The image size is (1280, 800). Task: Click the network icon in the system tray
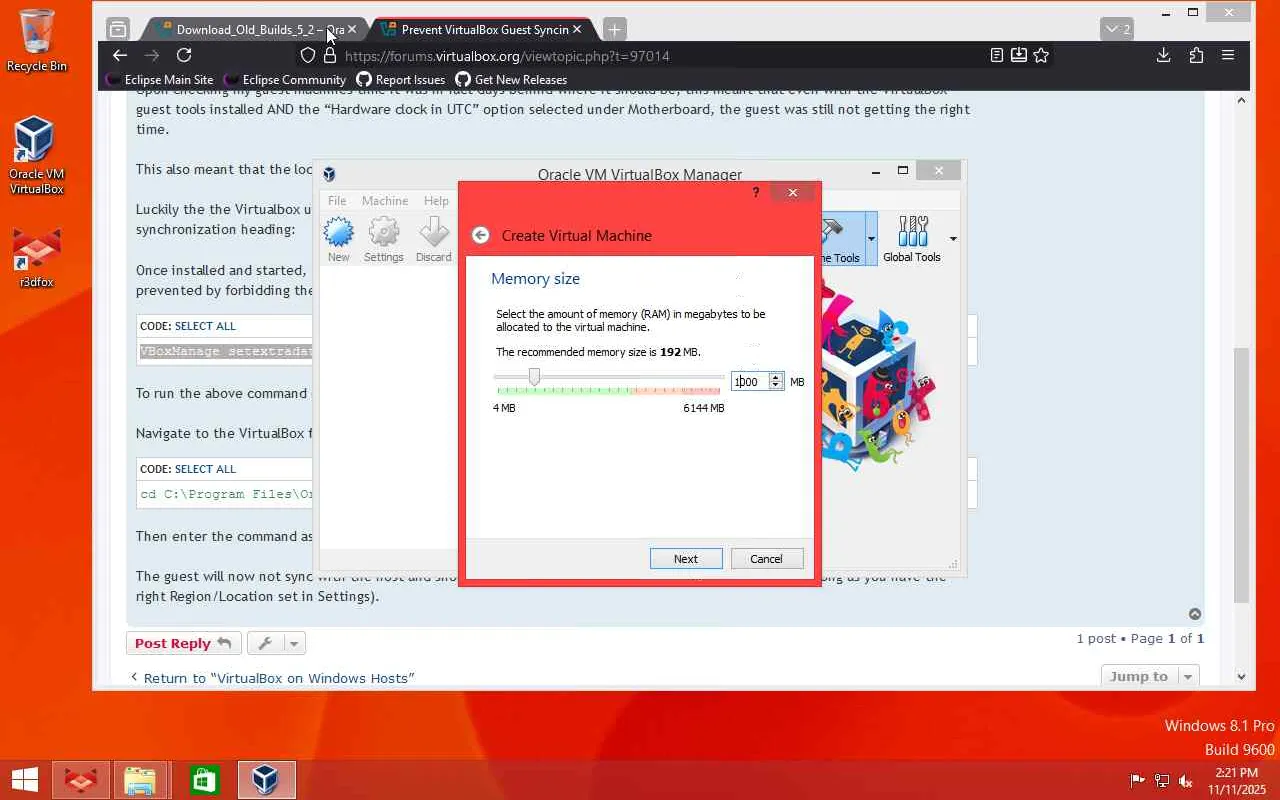click(1162, 781)
